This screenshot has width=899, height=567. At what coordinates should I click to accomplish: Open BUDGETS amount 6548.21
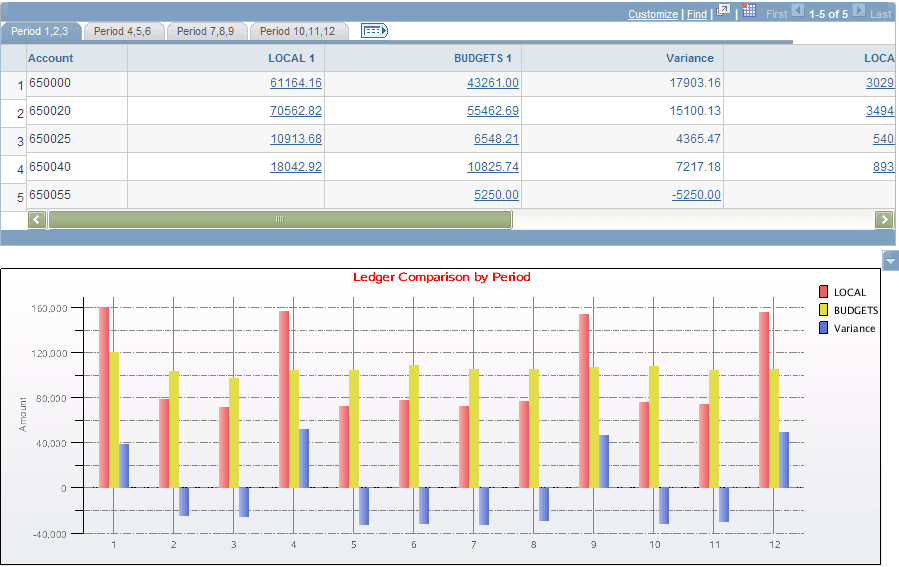pyautogui.click(x=496, y=139)
